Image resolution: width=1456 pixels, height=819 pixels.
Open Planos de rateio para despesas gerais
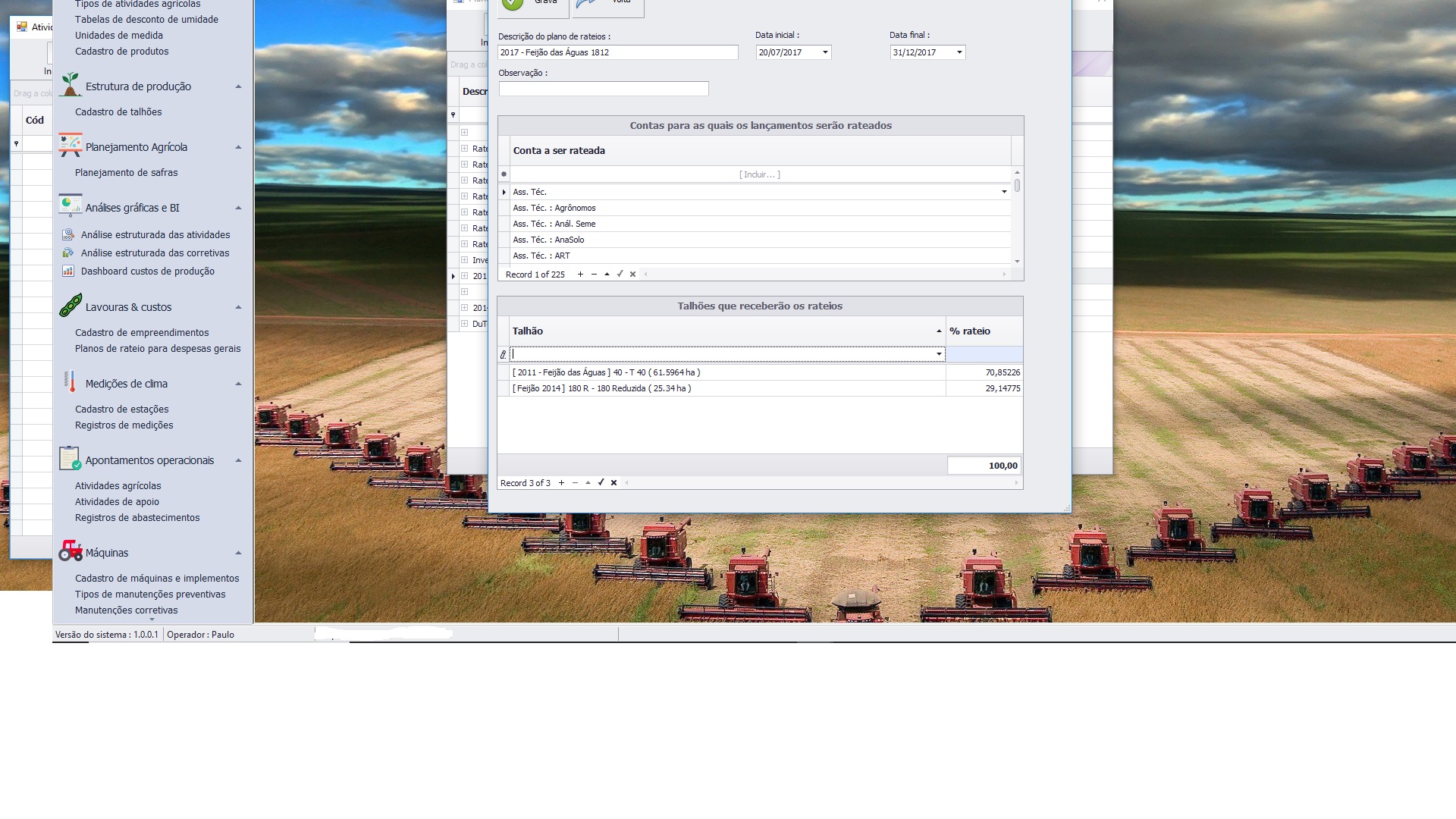(x=158, y=349)
